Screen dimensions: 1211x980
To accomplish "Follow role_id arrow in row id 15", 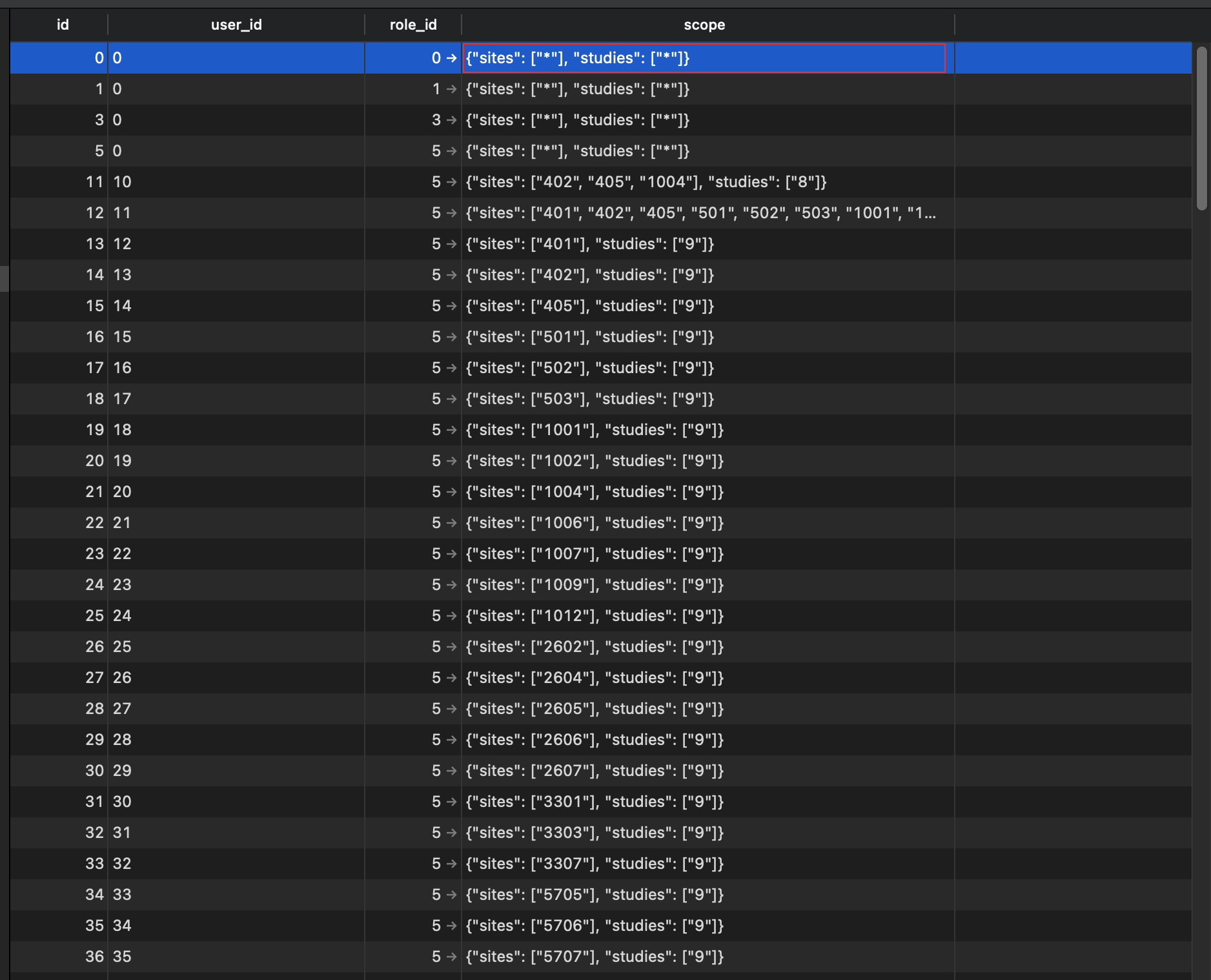I will [x=451, y=306].
